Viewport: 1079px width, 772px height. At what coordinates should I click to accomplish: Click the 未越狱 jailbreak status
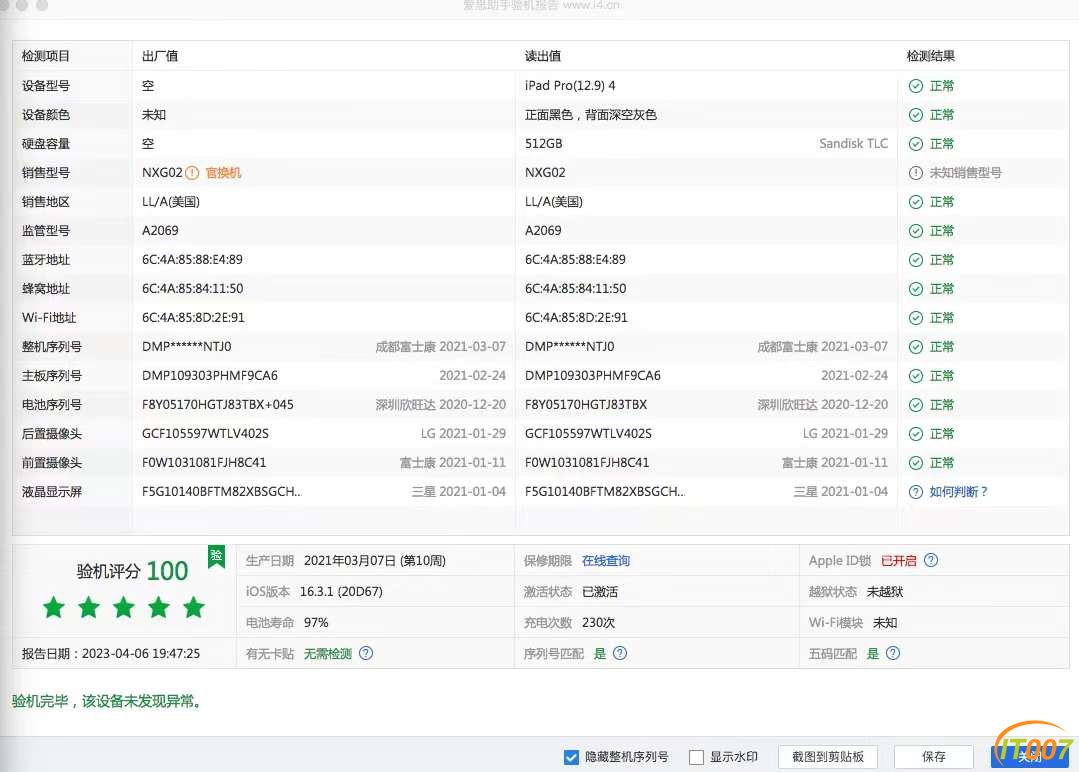885,592
